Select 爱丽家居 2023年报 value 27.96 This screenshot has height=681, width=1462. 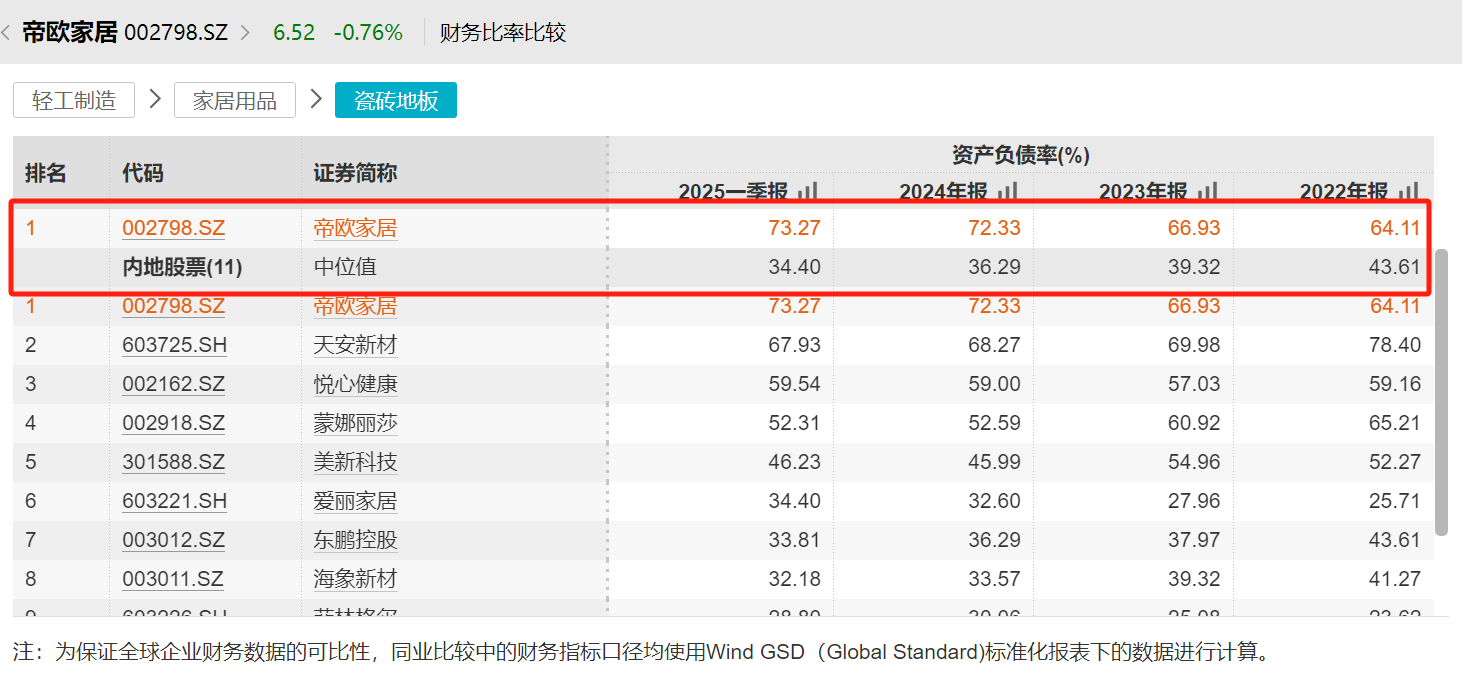click(1194, 501)
